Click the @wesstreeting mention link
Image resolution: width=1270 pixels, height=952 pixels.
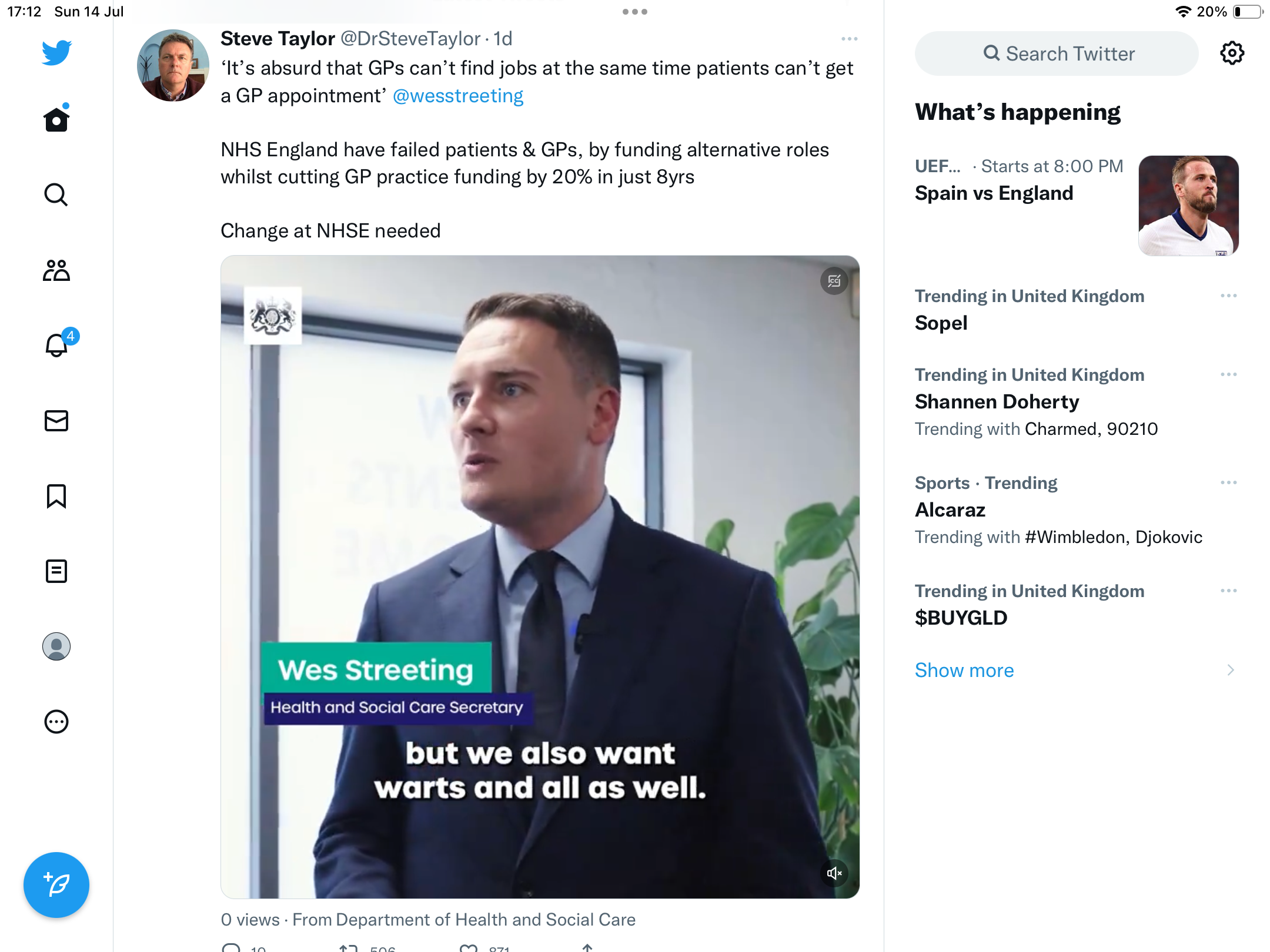tap(458, 96)
